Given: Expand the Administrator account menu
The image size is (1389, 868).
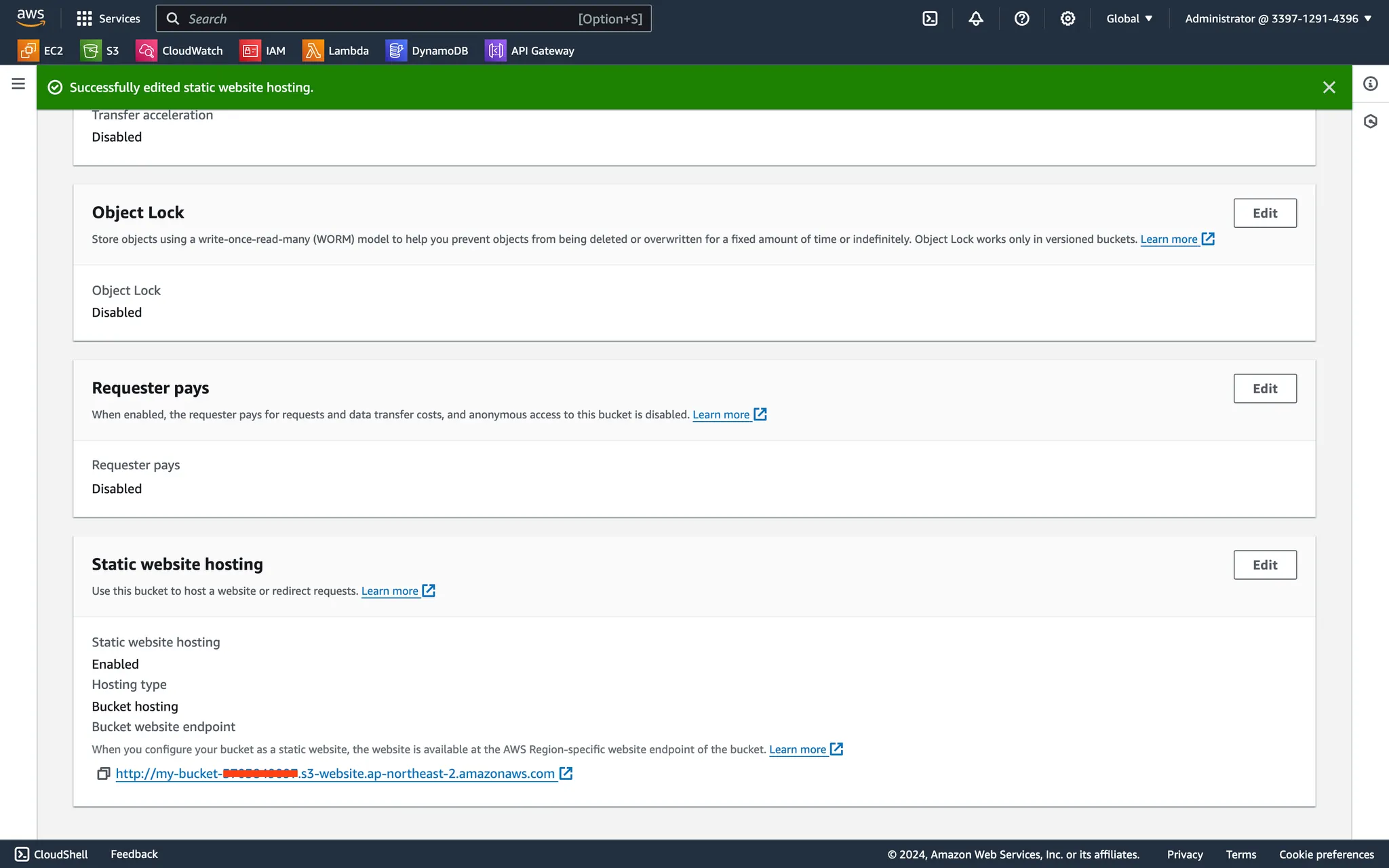Looking at the screenshot, I should tap(1278, 19).
